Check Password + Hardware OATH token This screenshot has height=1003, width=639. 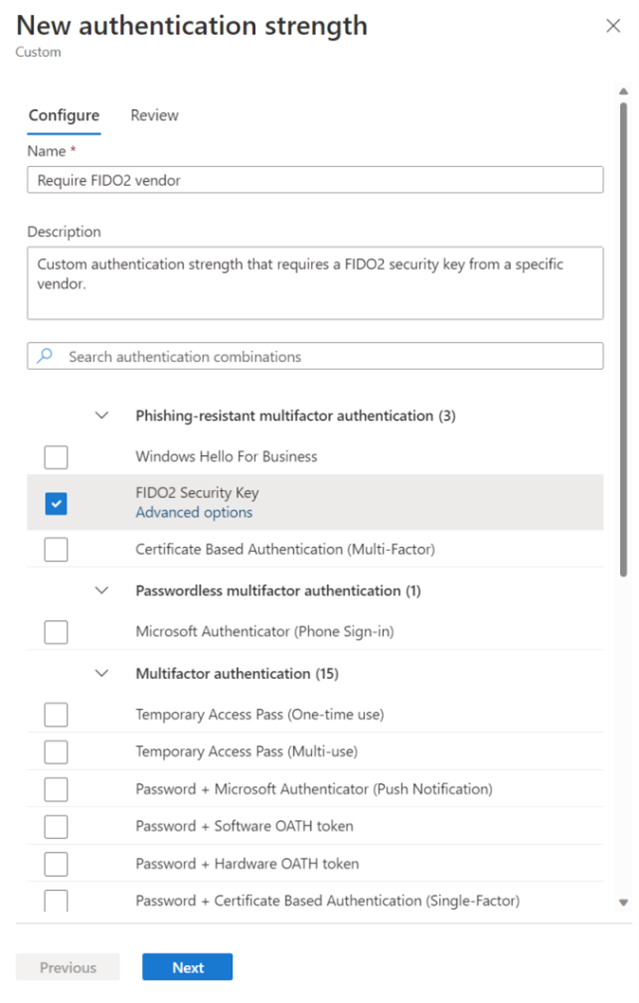(x=56, y=864)
